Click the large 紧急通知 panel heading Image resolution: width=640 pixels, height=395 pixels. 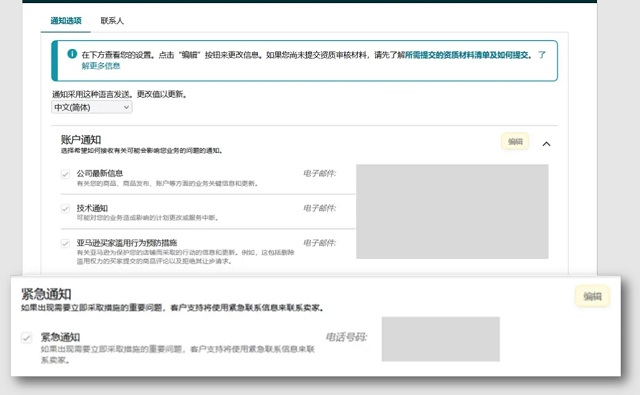tap(46, 294)
